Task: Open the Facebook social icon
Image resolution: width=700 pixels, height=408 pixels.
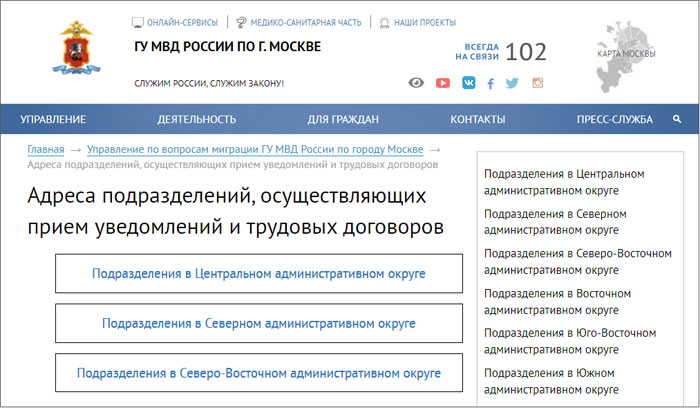Action: (490, 83)
